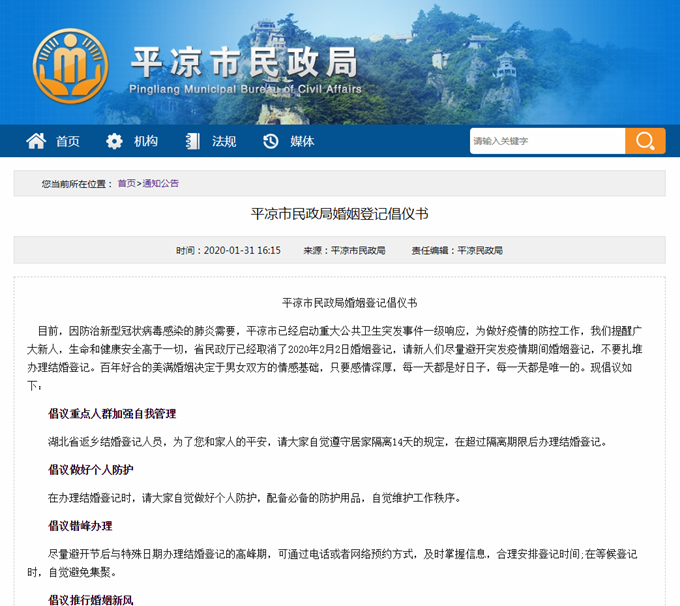Focus the 请输入关键字 search field

point(547,141)
